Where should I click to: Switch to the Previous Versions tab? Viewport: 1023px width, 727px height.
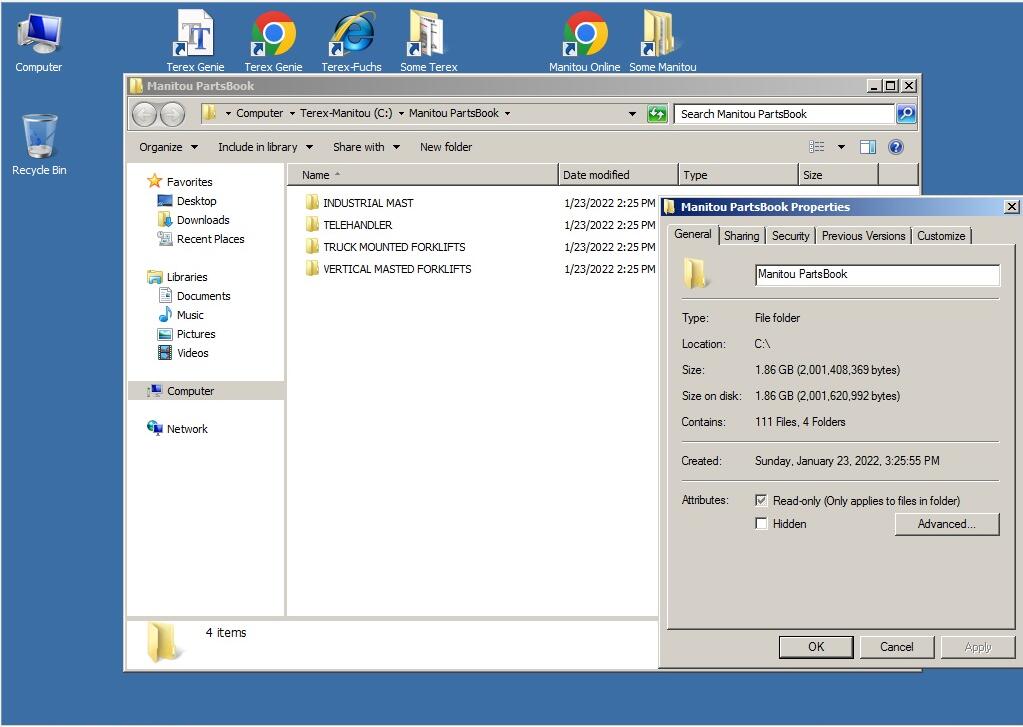coord(863,236)
